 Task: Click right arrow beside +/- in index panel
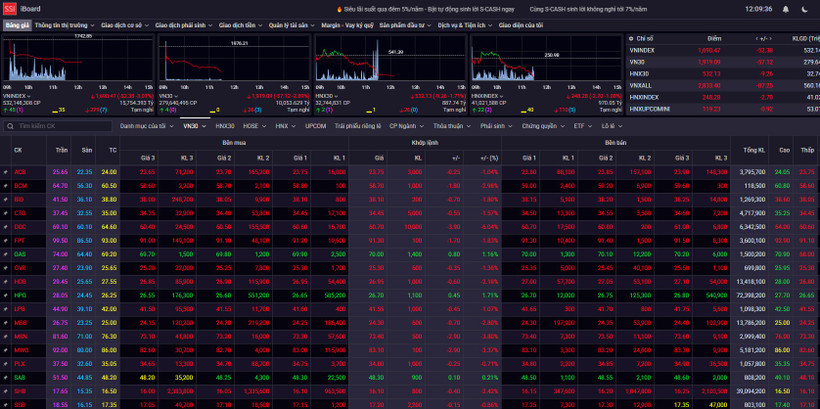(x=773, y=38)
